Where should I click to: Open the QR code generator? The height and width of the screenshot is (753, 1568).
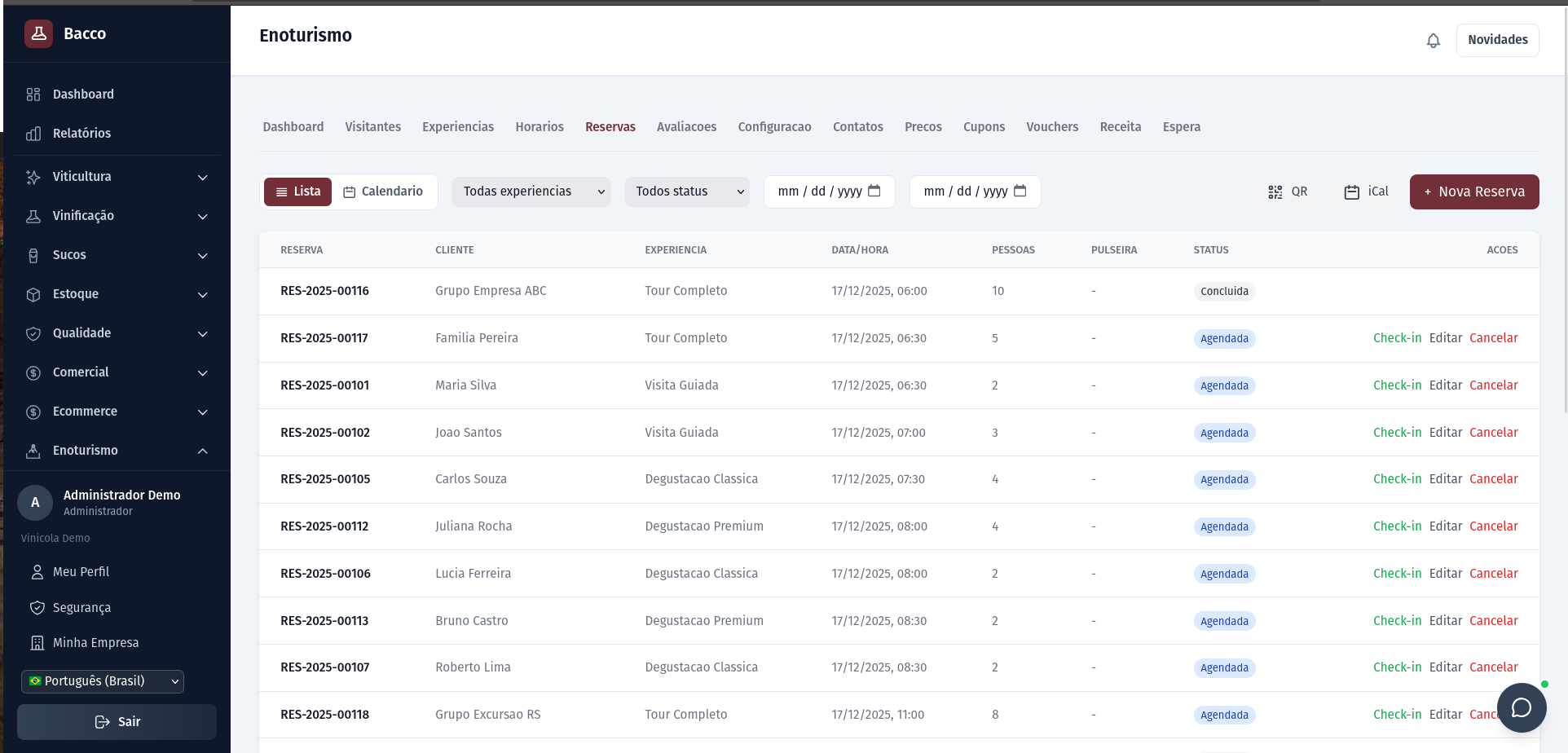point(1288,192)
